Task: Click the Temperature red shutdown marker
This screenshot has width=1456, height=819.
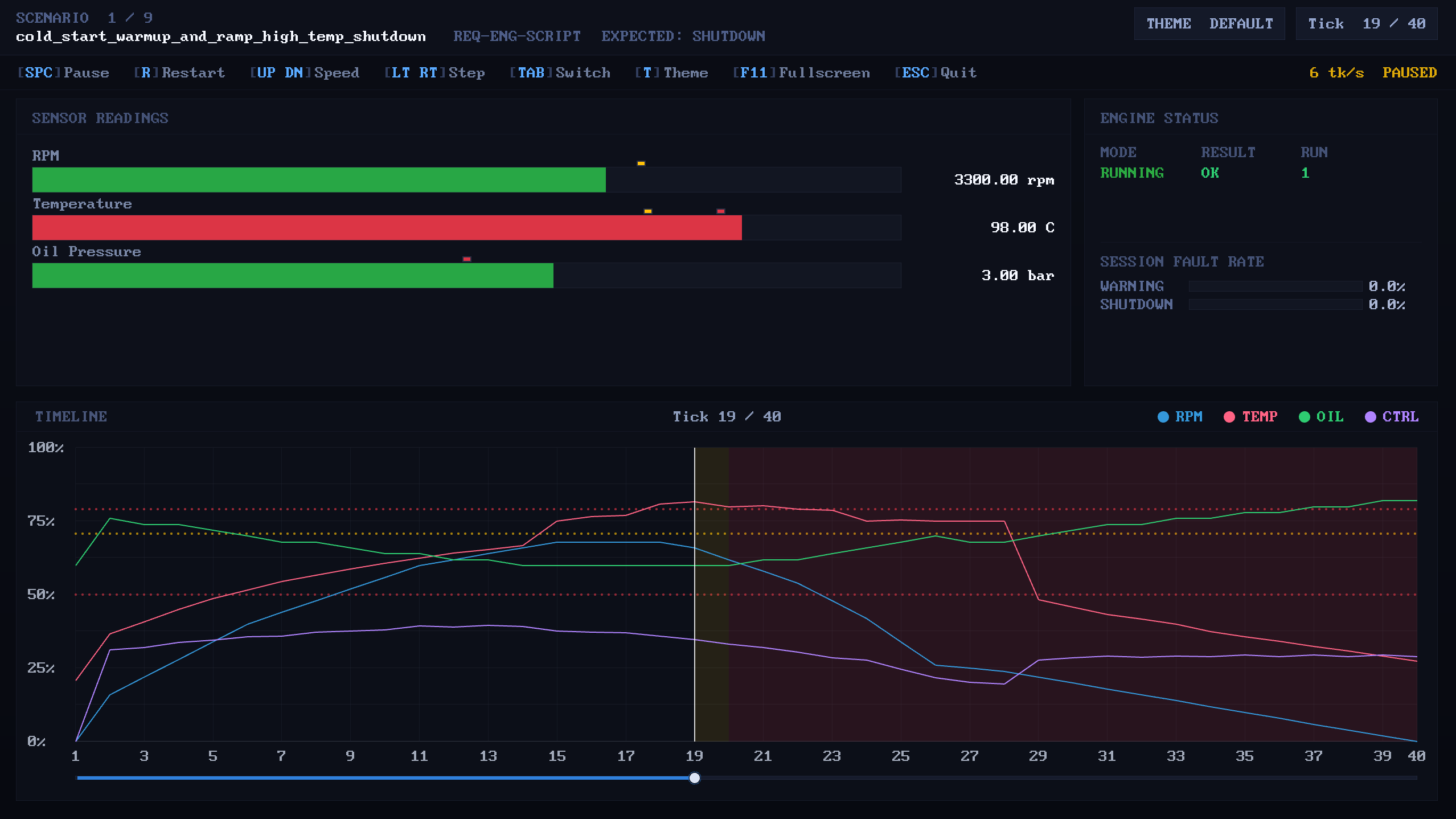Action: (x=720, y=211)
